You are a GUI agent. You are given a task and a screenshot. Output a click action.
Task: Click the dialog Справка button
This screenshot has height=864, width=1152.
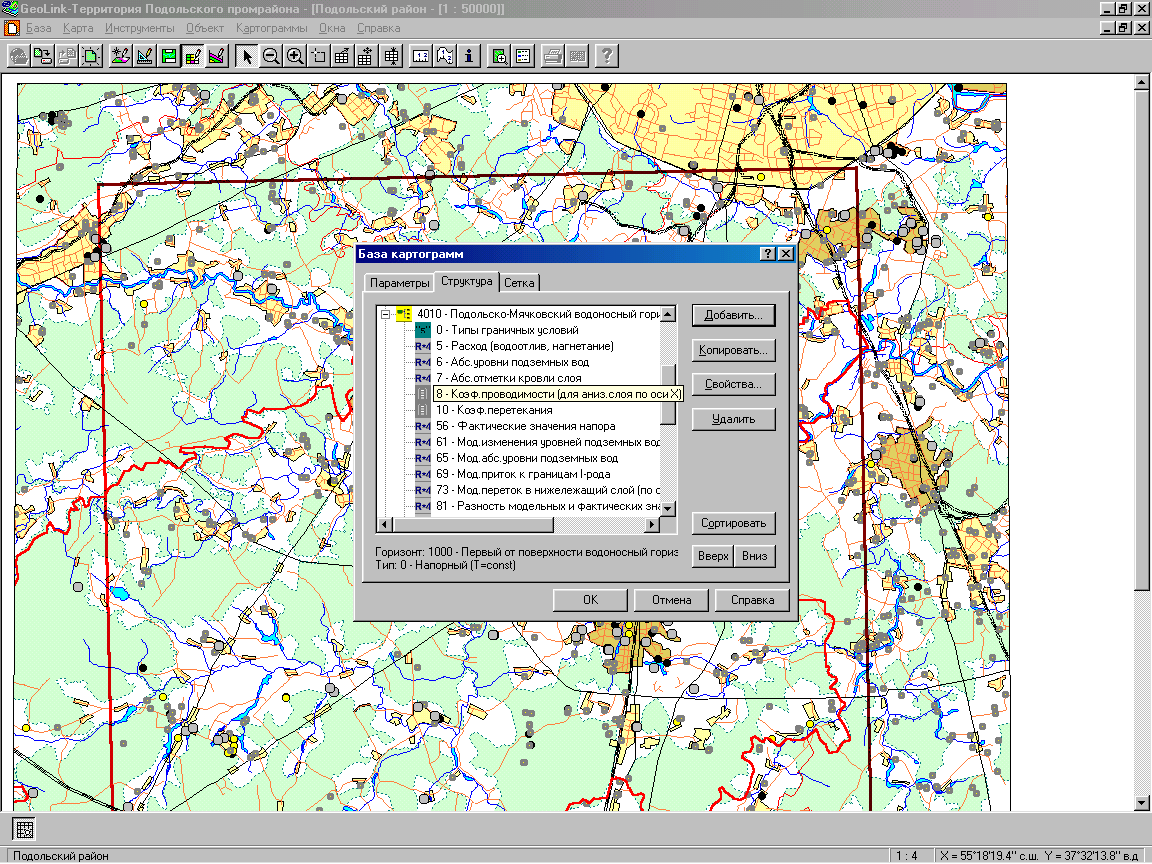(752, 600)
